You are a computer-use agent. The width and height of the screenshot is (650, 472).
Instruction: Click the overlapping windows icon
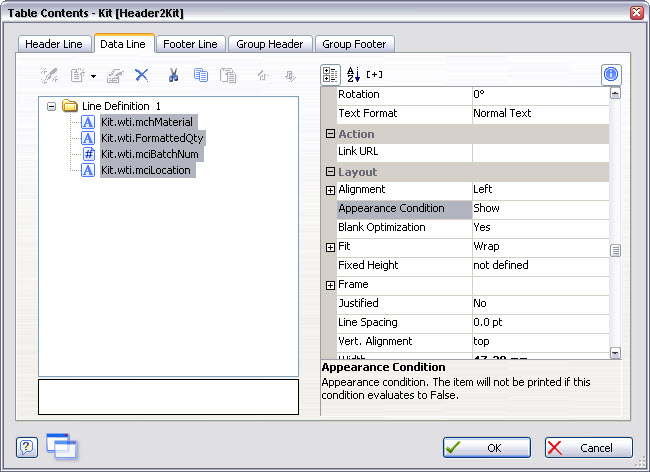[x=62, y=447]
